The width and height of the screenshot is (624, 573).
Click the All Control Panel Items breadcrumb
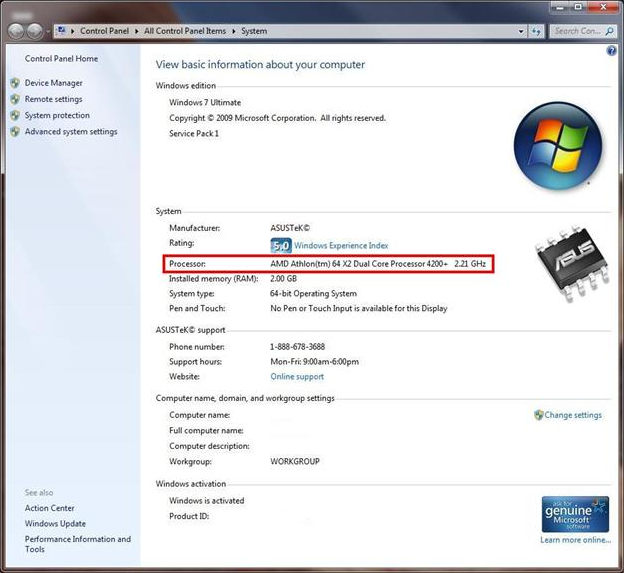click(185, 31)
